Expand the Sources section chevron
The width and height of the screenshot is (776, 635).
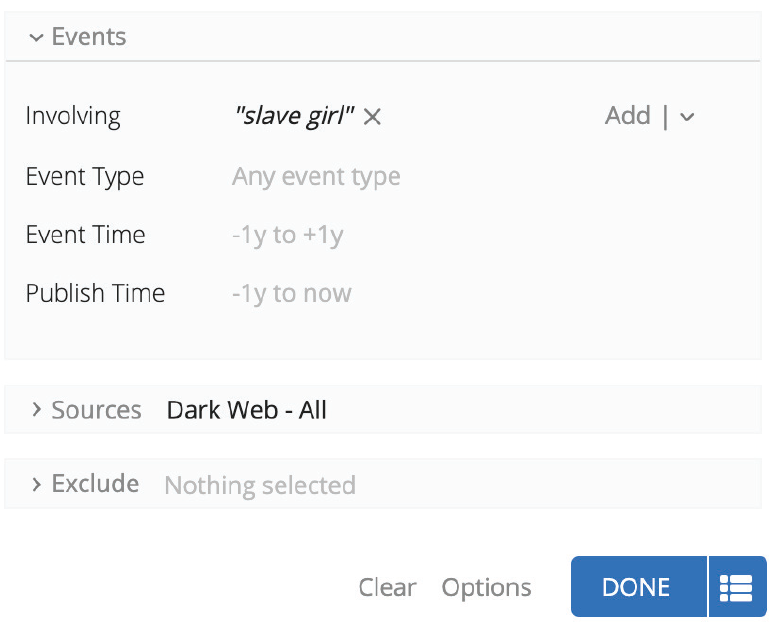click(36, 409)
